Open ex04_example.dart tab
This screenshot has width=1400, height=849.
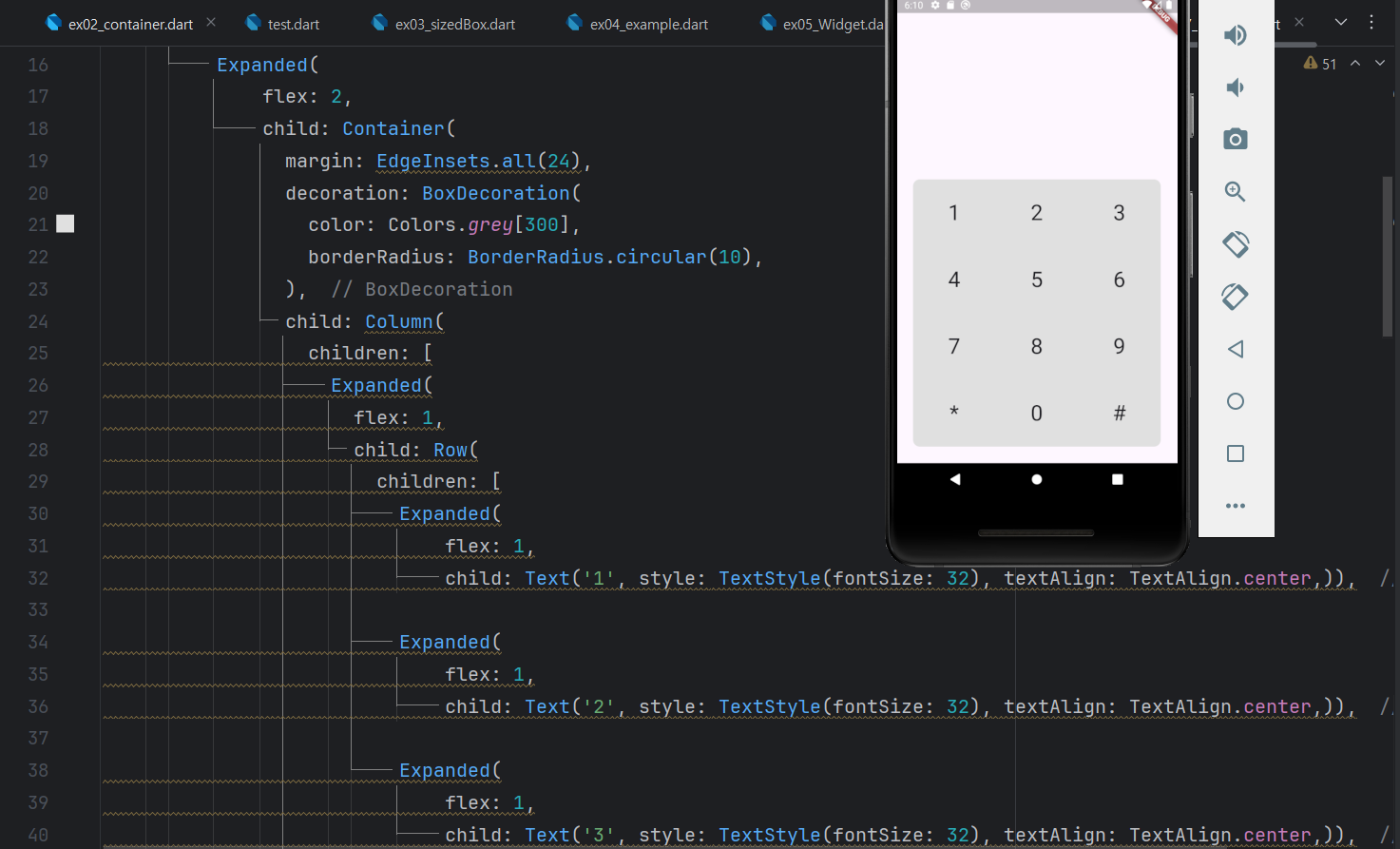638,24
